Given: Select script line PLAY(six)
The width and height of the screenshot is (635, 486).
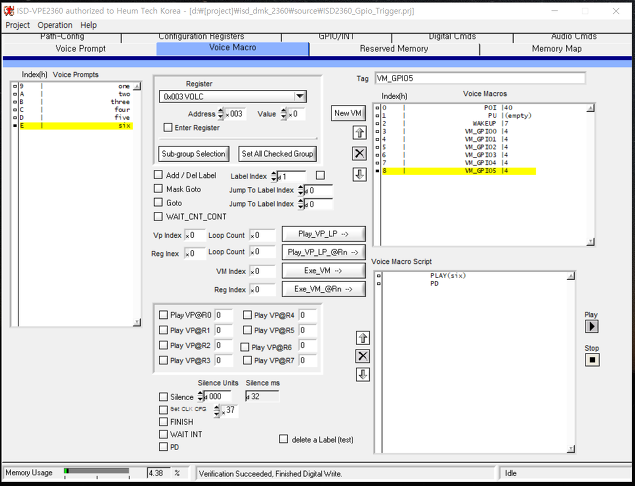Looking at the screenshot, I should pyautogui.click(x=448, y=276).
